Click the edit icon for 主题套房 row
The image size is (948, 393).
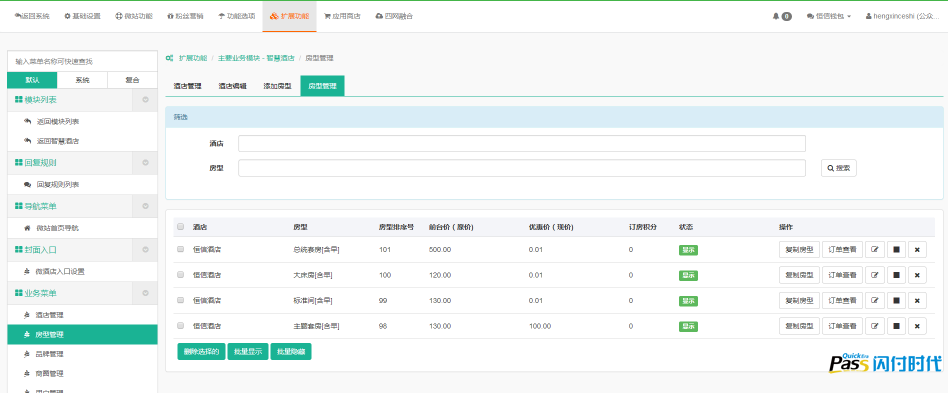[874, 326]
